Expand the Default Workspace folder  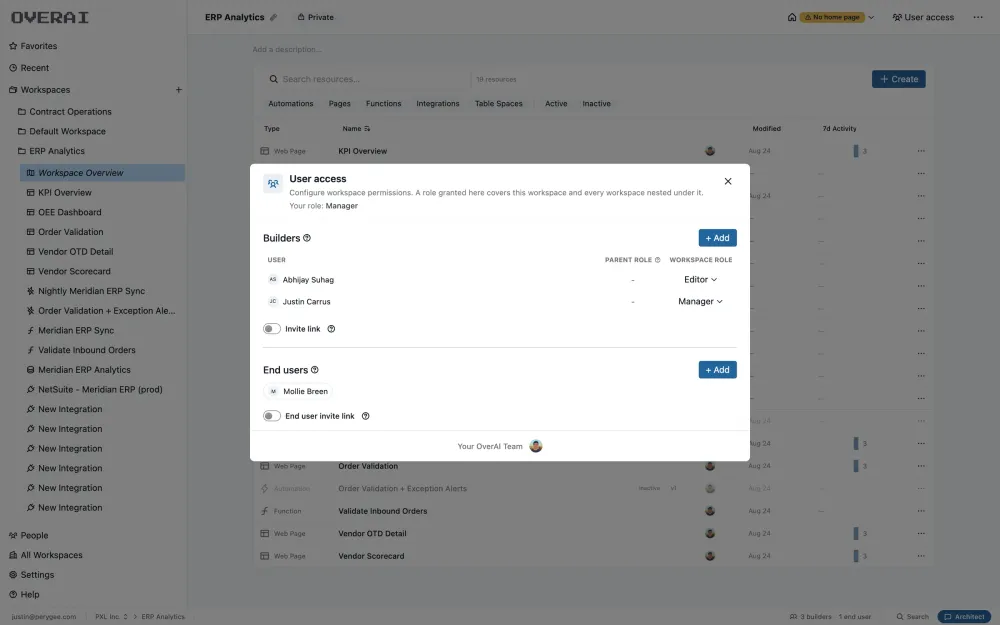click(62, 131)
